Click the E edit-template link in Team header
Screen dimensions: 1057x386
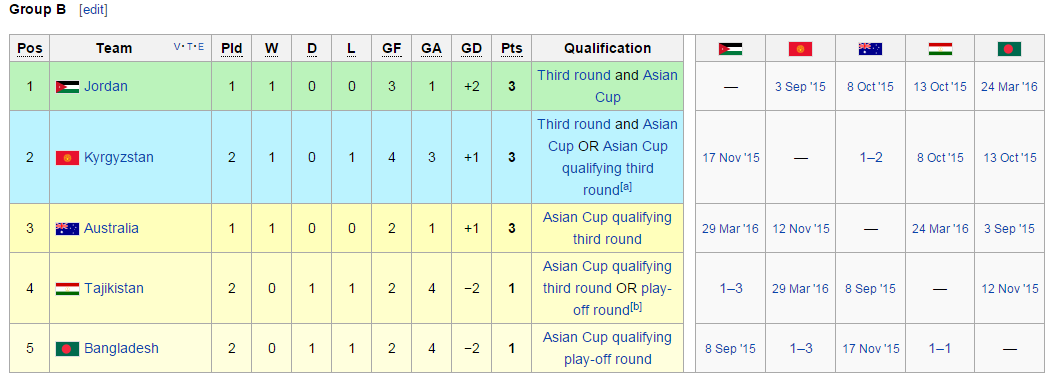click(x=200, y=47)
